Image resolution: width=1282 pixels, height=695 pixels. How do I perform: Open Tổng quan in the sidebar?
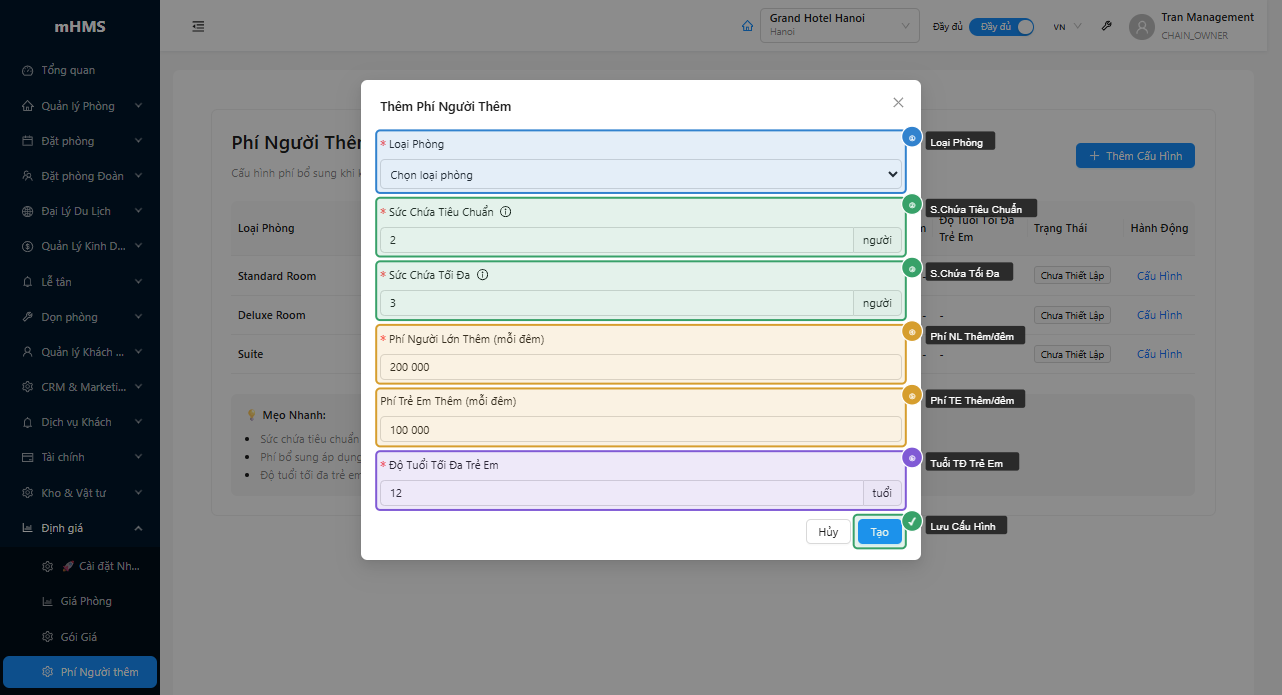tap(68, 71)
